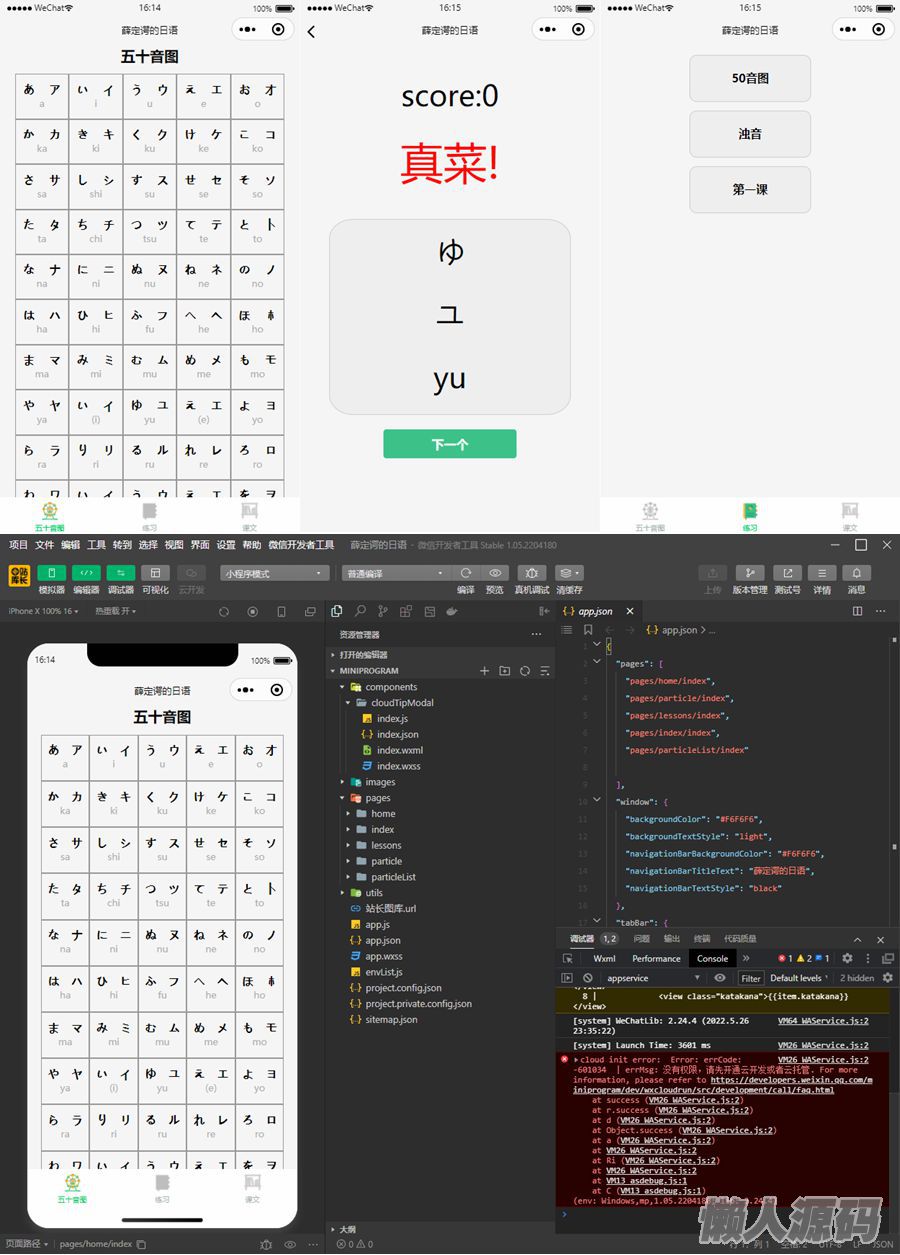Click back arrow in score preview

(x=311, y=32)
